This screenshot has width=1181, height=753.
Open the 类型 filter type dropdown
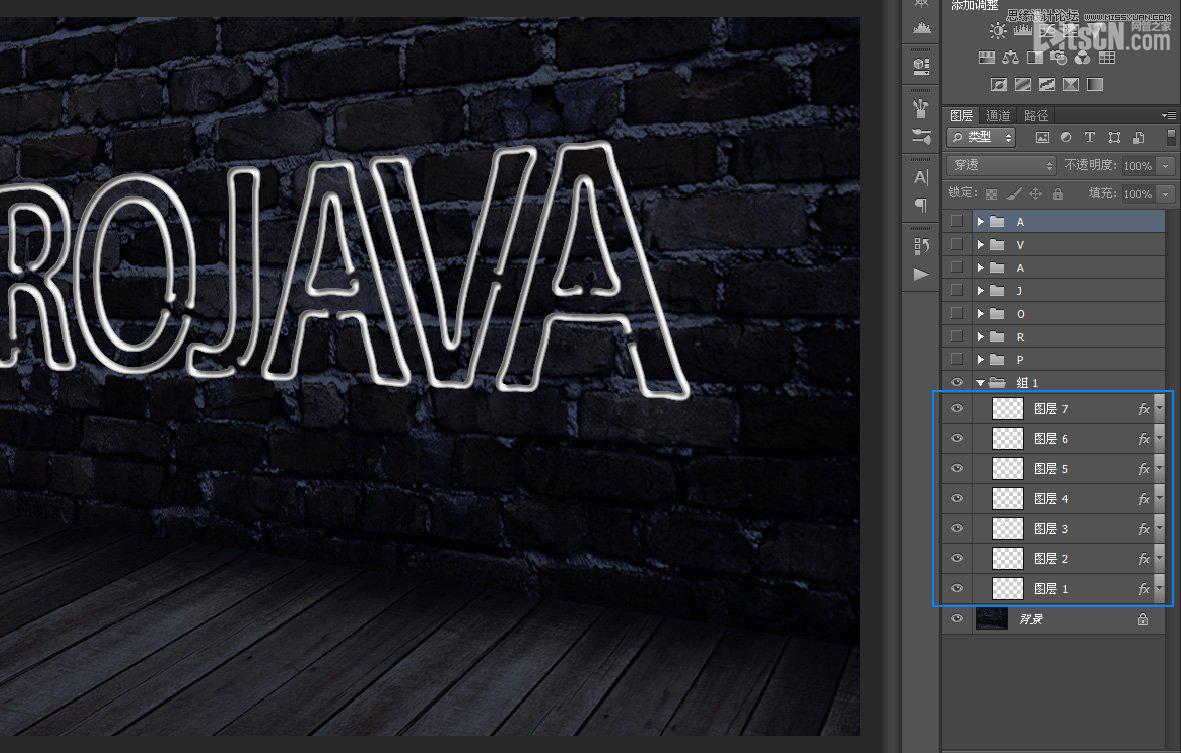pyautogui.click(x=981, y=137)
